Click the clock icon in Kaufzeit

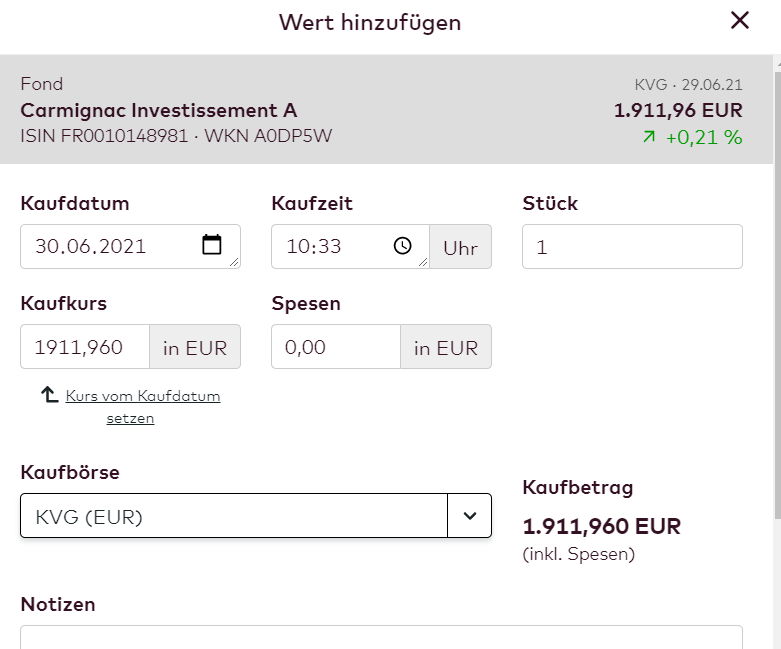click(403, 246)
